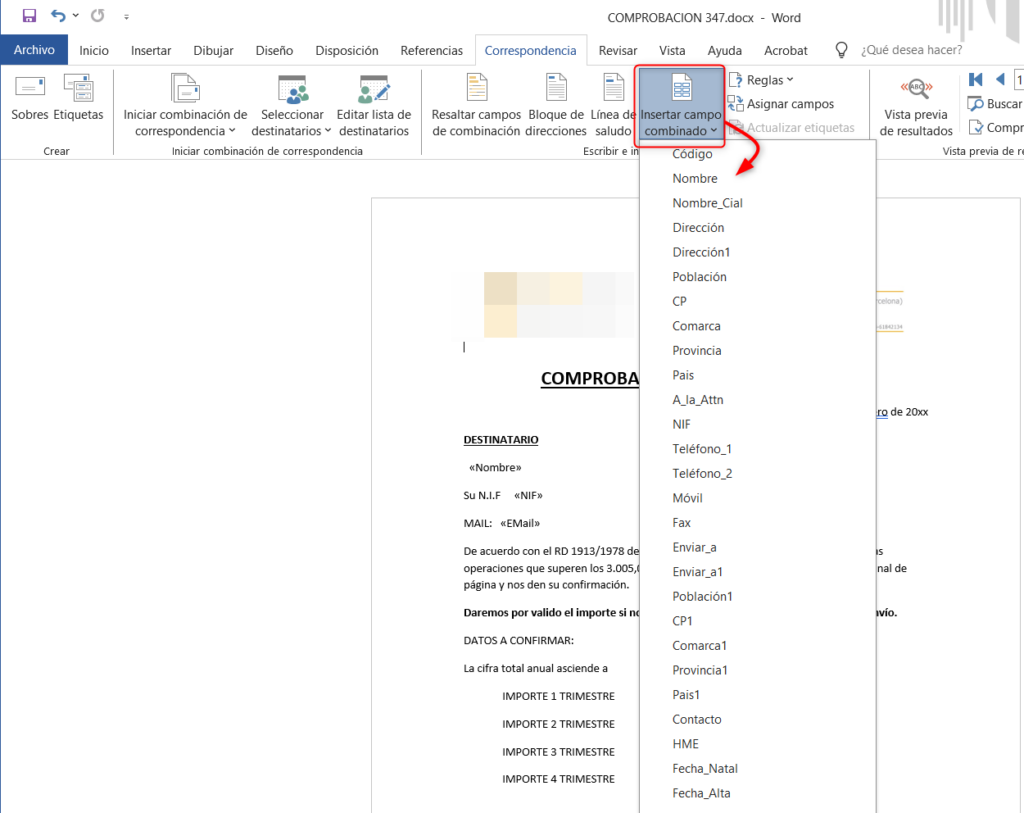This screenshot has width=1024, height=813.
Task: Choose the NIF merge field
Action: point(682,424)
